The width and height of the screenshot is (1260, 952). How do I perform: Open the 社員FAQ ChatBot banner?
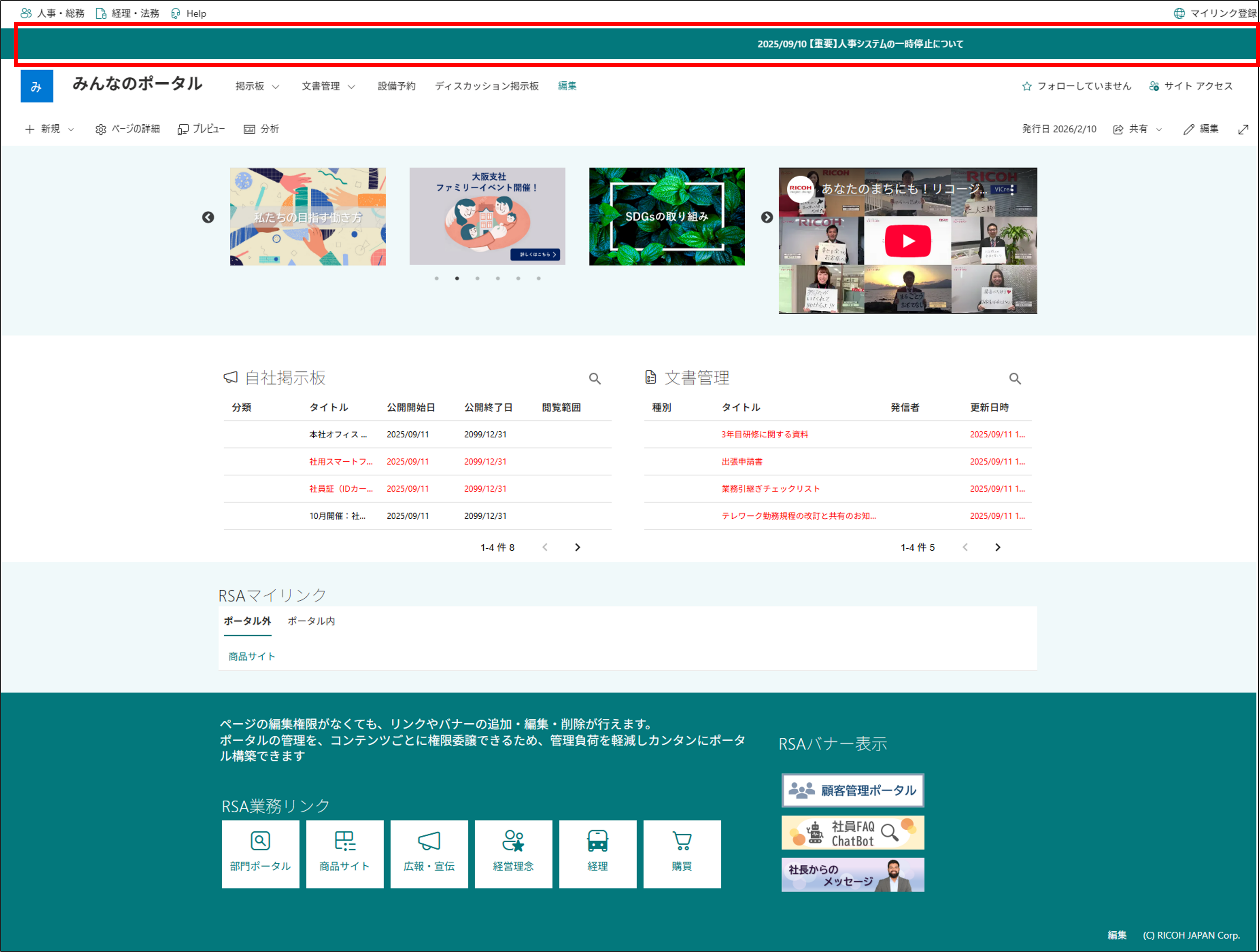point(853,833)
